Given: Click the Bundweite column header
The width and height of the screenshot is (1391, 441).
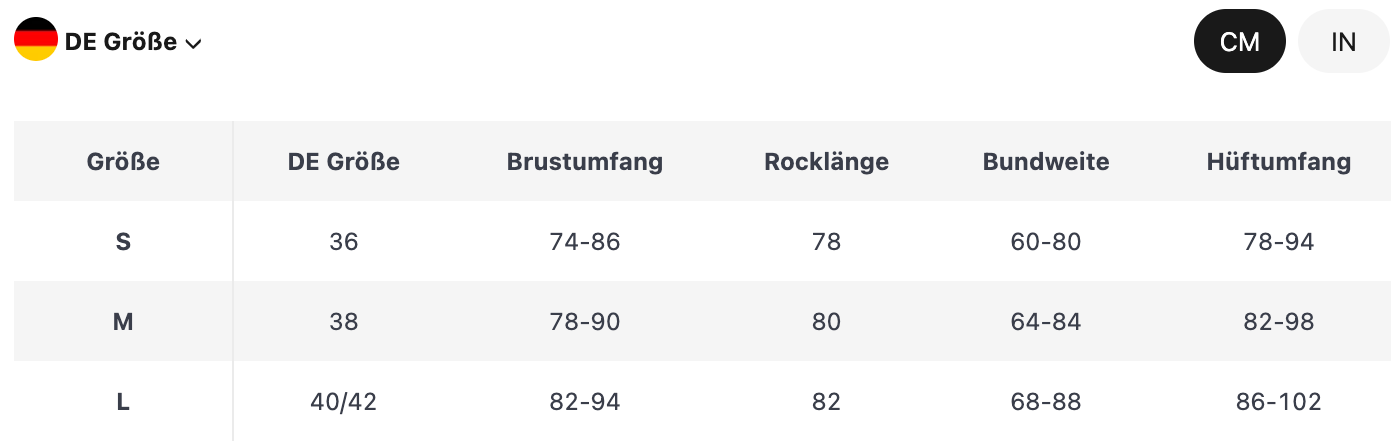Looking at the screenshot, I should point(1046,161).
